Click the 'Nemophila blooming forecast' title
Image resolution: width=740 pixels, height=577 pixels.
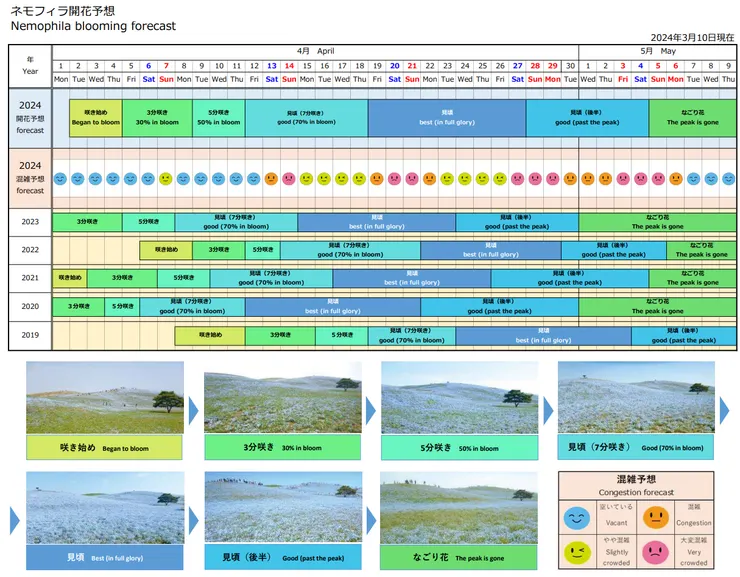(93, 26)
